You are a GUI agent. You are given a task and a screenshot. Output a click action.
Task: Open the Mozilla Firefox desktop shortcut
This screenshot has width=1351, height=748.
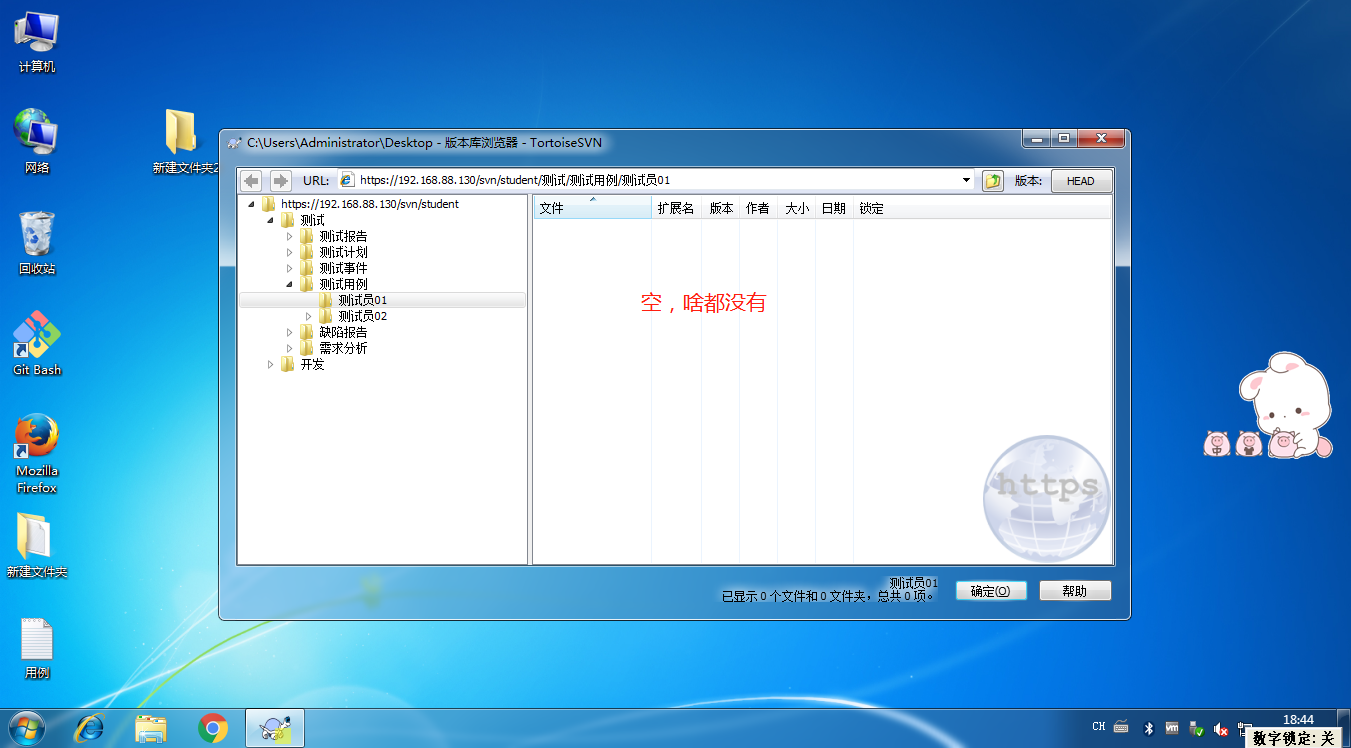37,453
